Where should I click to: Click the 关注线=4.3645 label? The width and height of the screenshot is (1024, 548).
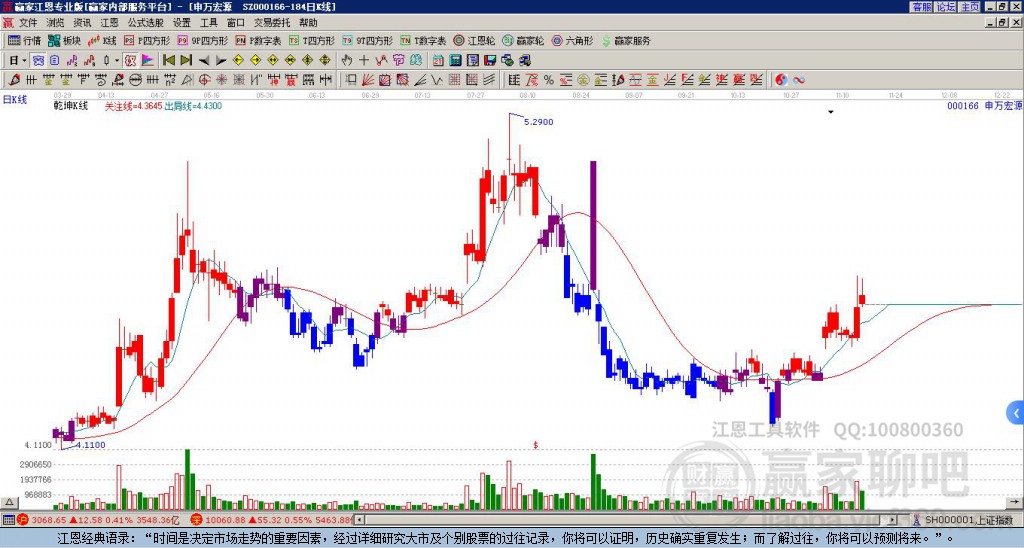(133, 106)
